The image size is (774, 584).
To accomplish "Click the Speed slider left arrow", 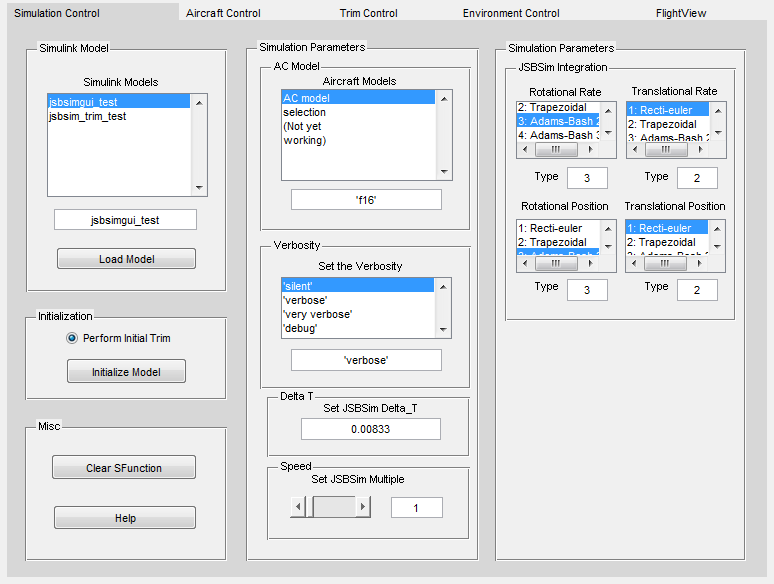I will [298, 507].
